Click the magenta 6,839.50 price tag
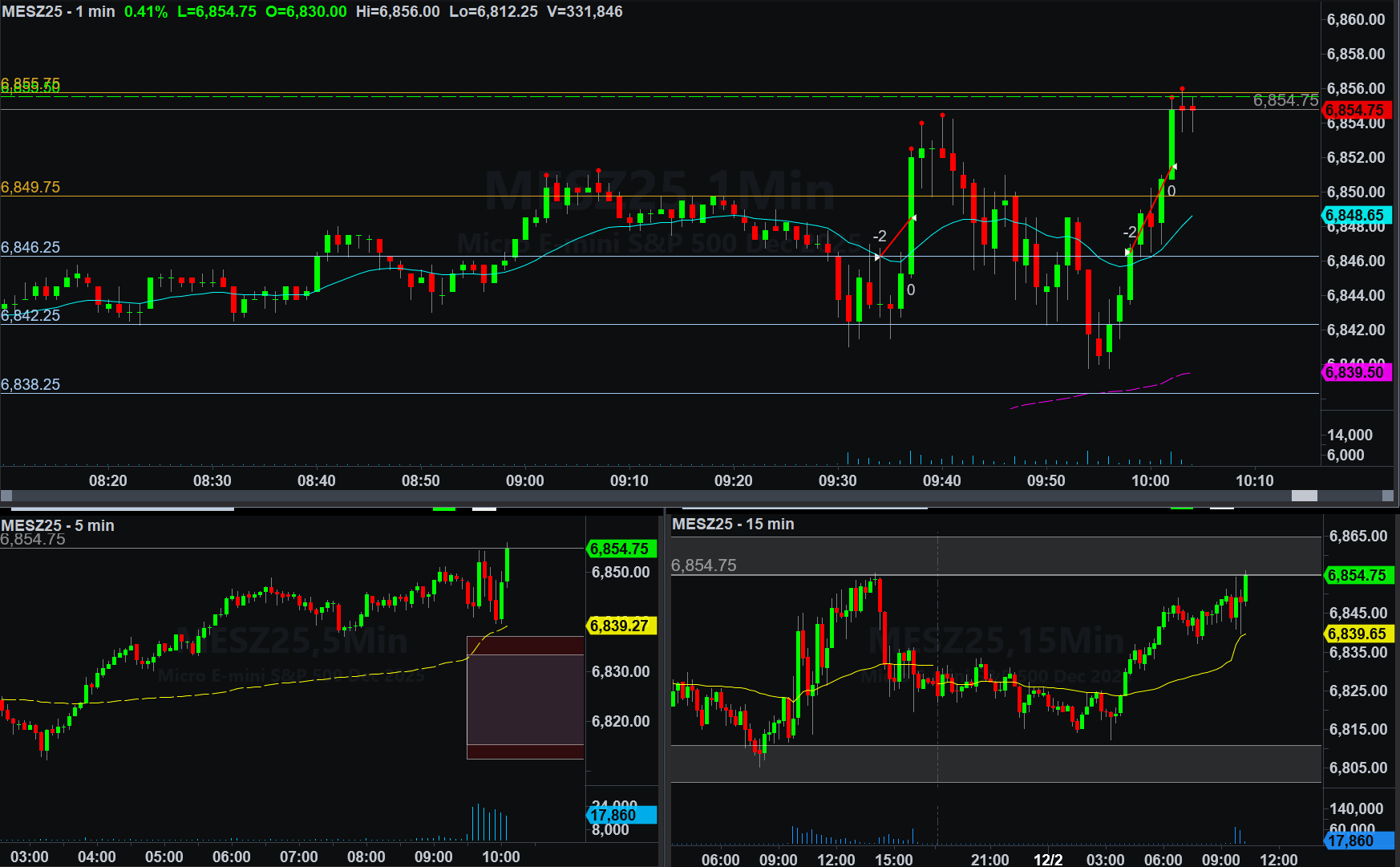This screenshot has height=867, width=1400. tap(1354, 372)
